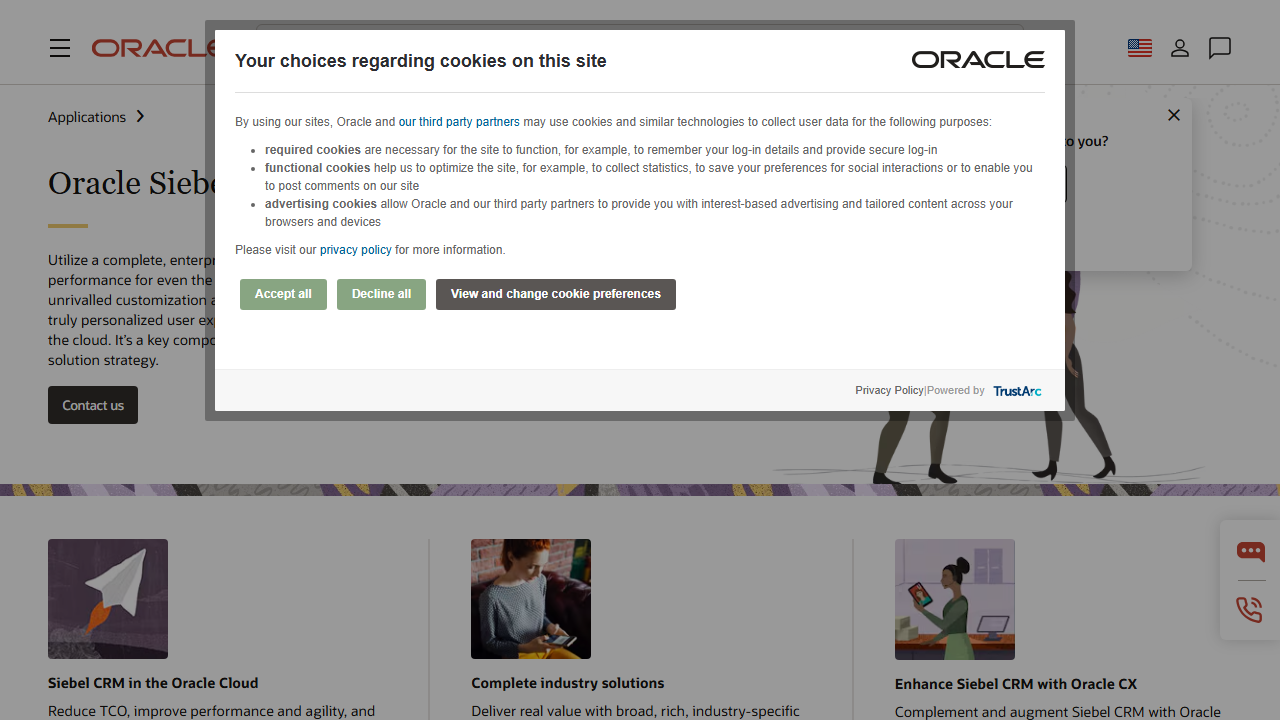The height and width of the screenshot is (720, 1280).
Task: Decline all cookies
Action: [381, 294]
